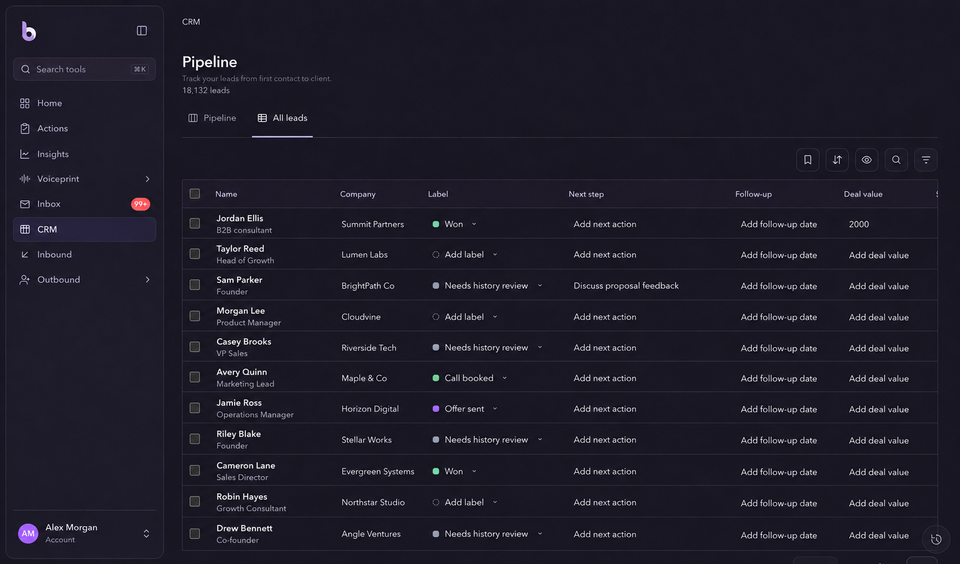
Task: Open the saved views bookmark icon
Action: point(808,160)
